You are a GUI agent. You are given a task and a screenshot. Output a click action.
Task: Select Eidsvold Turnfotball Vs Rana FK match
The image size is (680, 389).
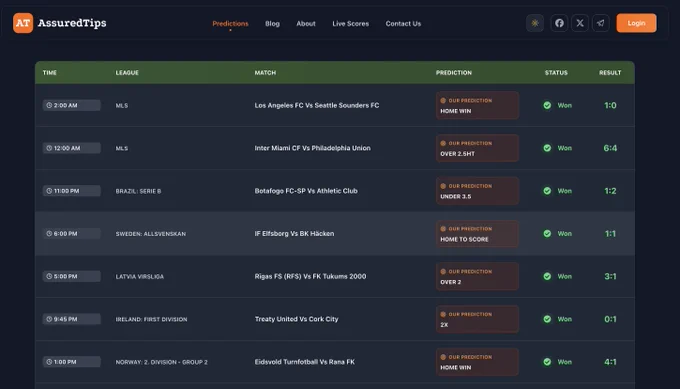click(x=304, y=362)
